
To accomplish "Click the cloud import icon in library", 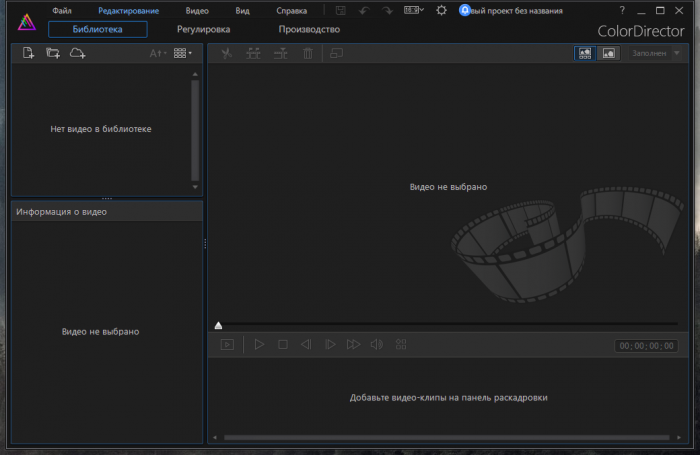I will [x=77, y=53].
